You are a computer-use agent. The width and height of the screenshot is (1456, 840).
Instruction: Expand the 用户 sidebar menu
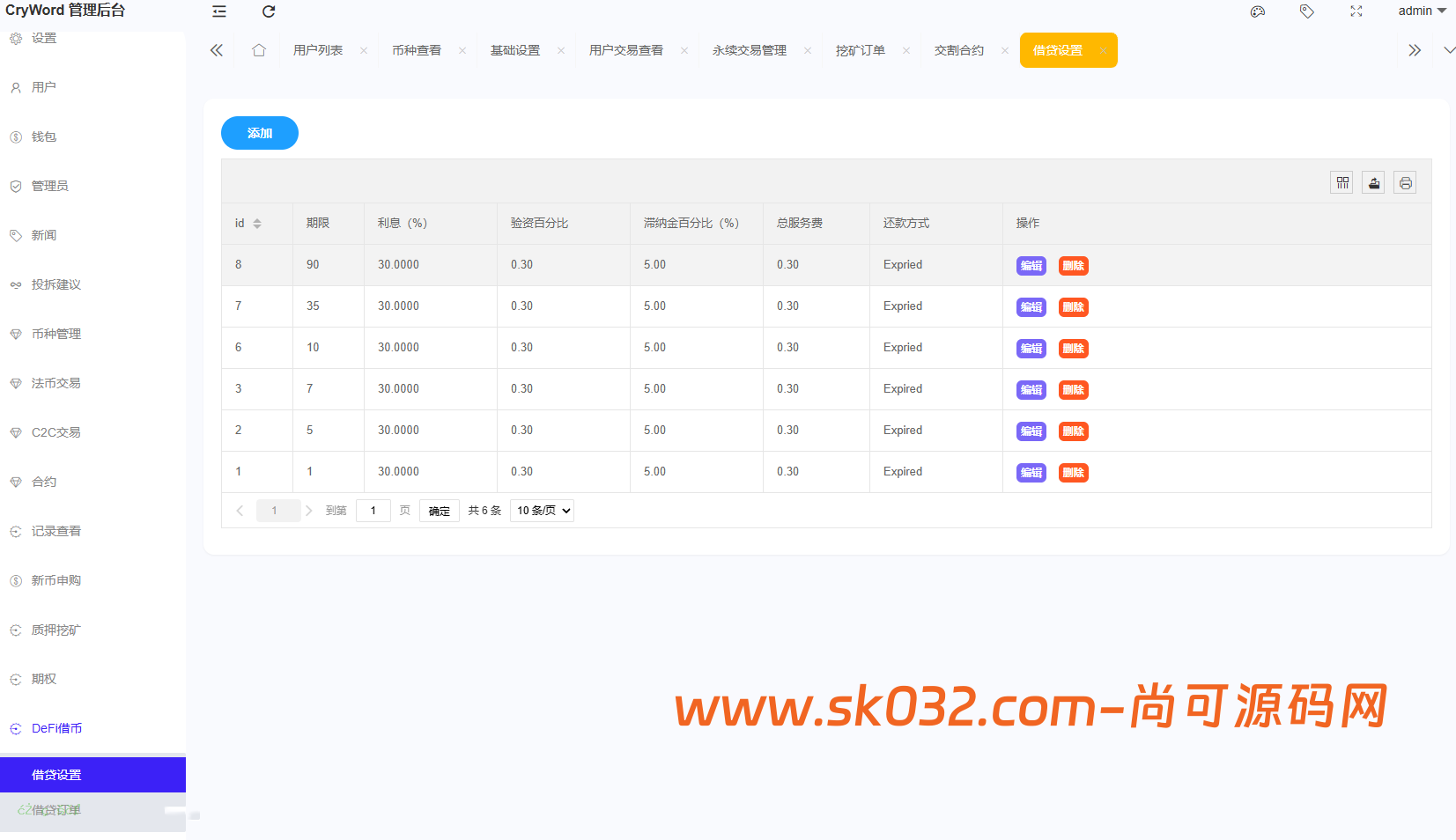[x=92, y=87]
